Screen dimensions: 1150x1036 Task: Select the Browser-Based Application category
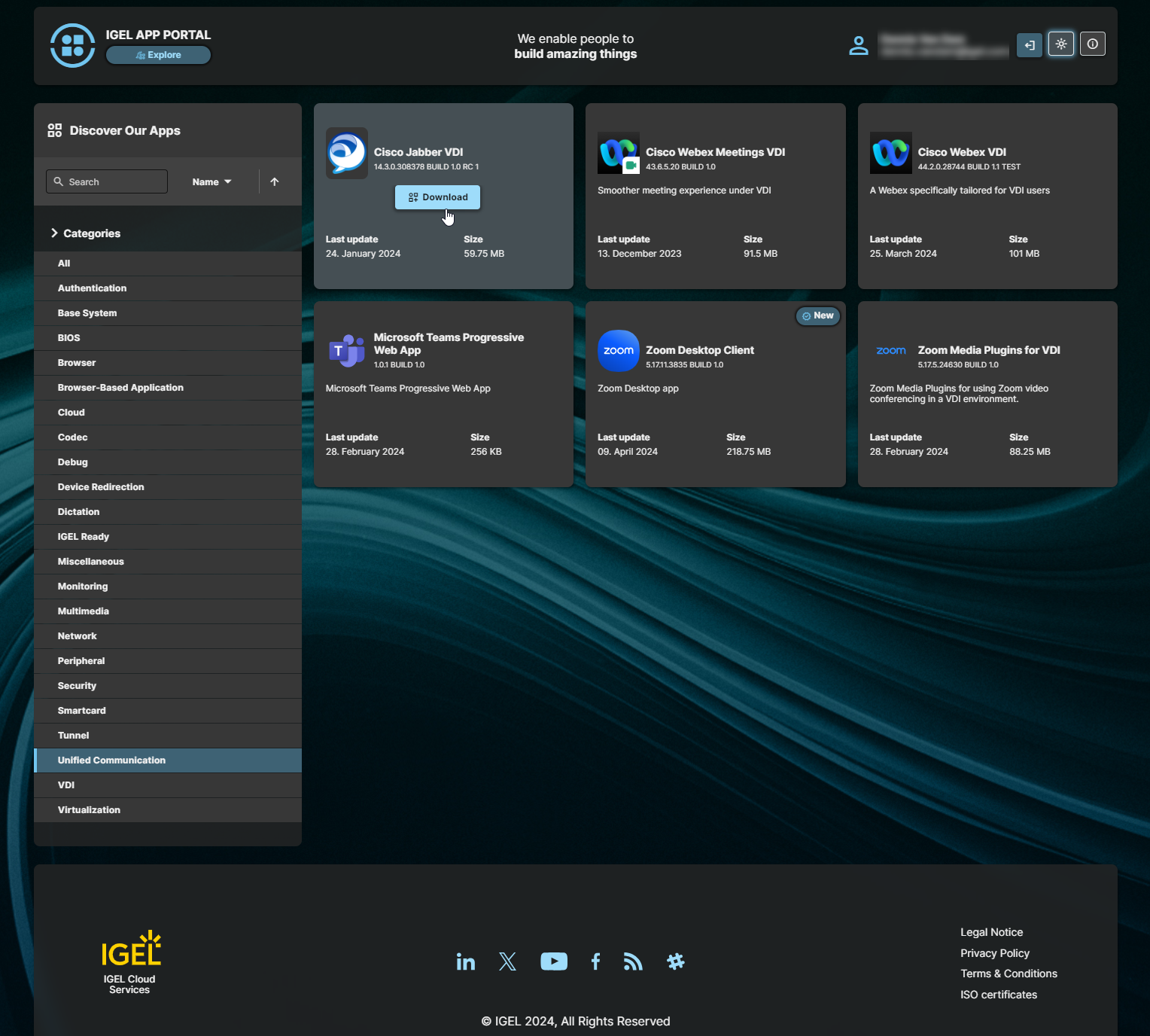click(x=120, y=388)
